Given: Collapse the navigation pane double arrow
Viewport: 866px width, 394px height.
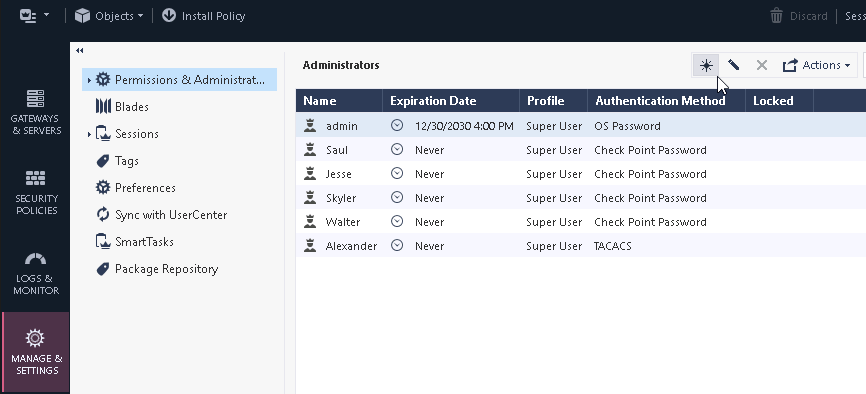Looking at the screenshot, I should click(80, 50).
